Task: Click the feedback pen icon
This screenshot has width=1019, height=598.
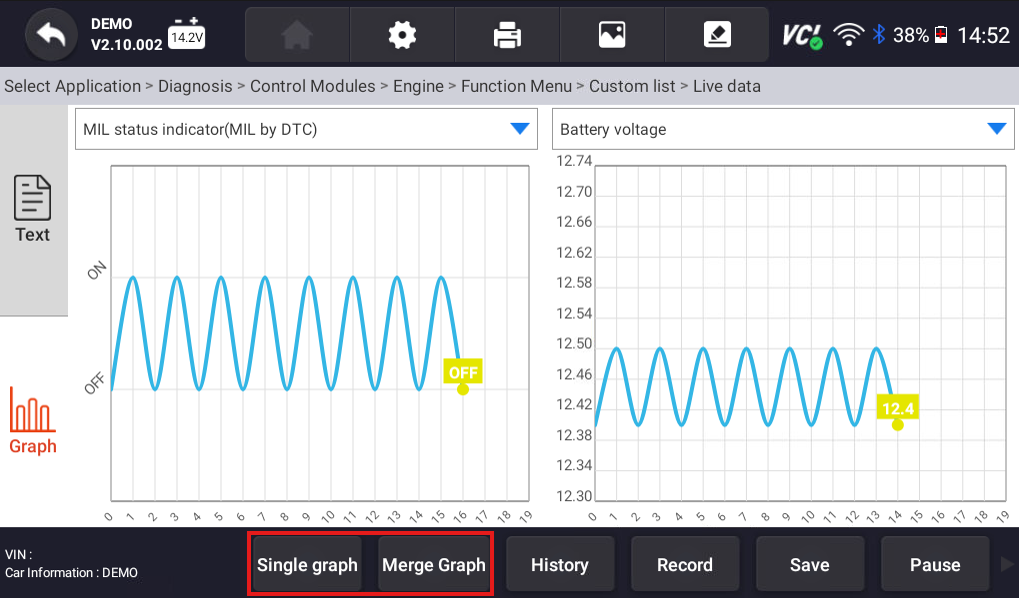Action: pyautogui.click(x=716, y=33)
